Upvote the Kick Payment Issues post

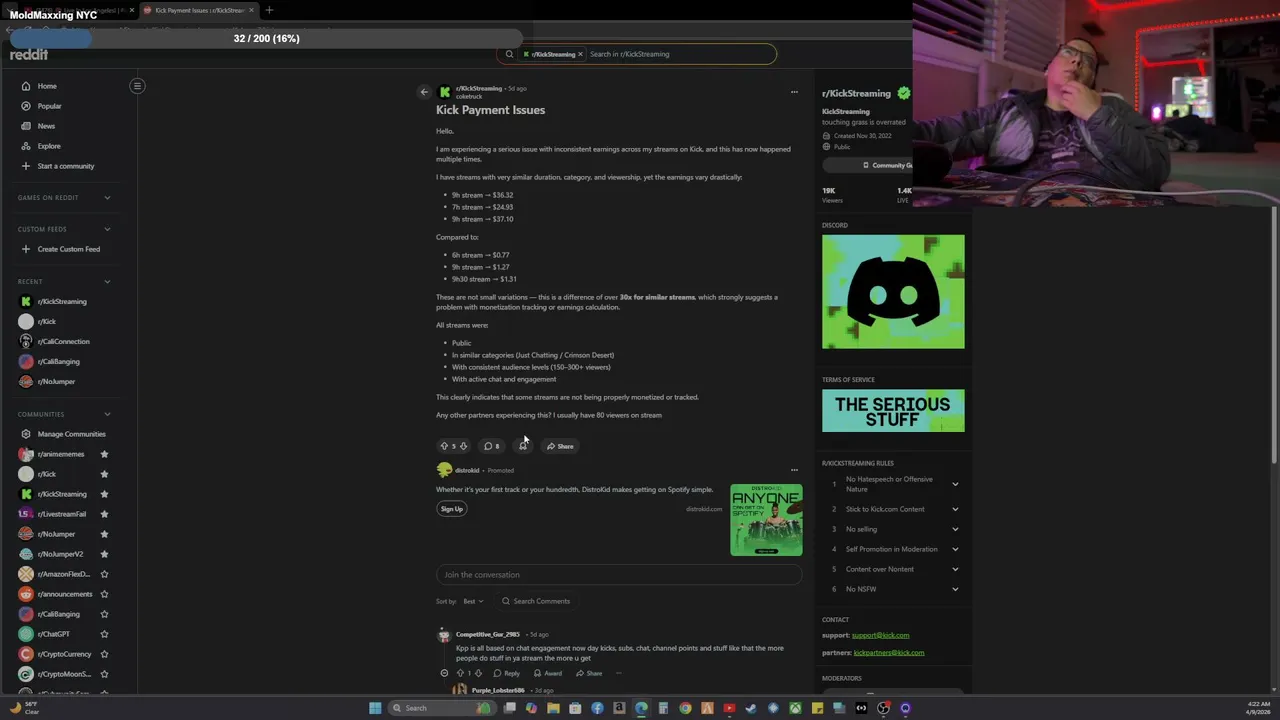click(444, 446)
